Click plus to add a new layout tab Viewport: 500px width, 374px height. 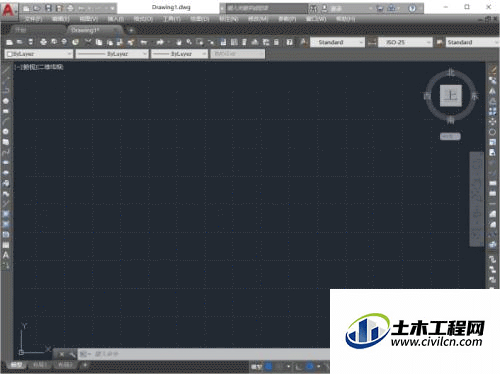(x=85, y=365)
